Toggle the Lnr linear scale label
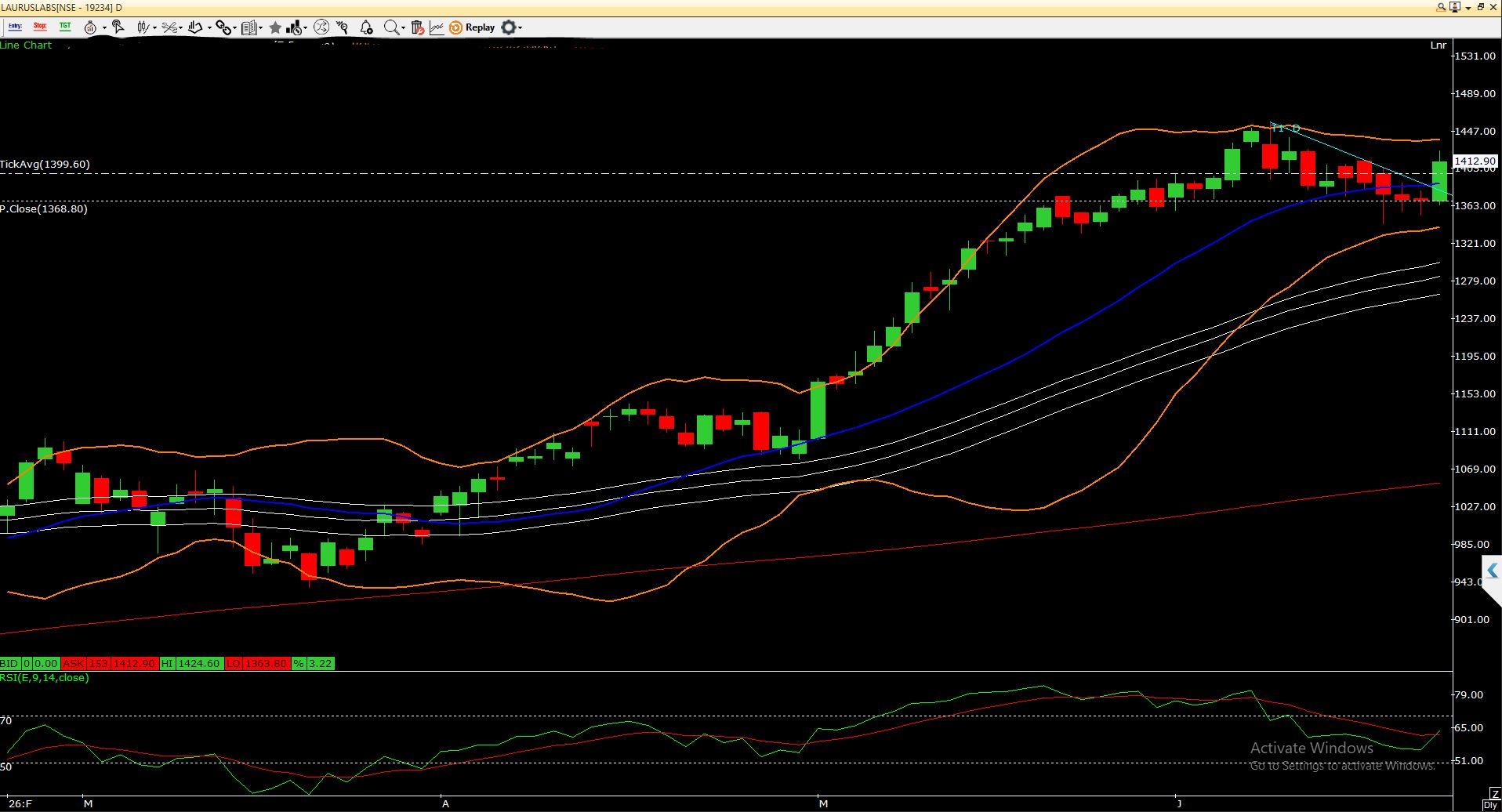 tap(1438, 45)
